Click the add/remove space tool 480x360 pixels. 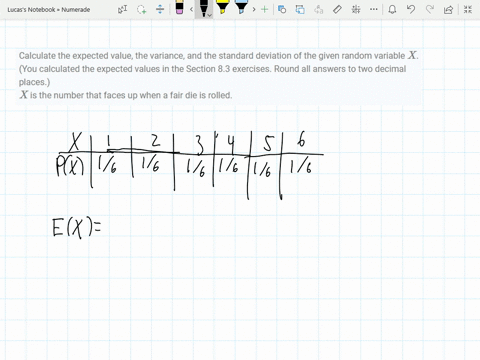click(160, 9)
